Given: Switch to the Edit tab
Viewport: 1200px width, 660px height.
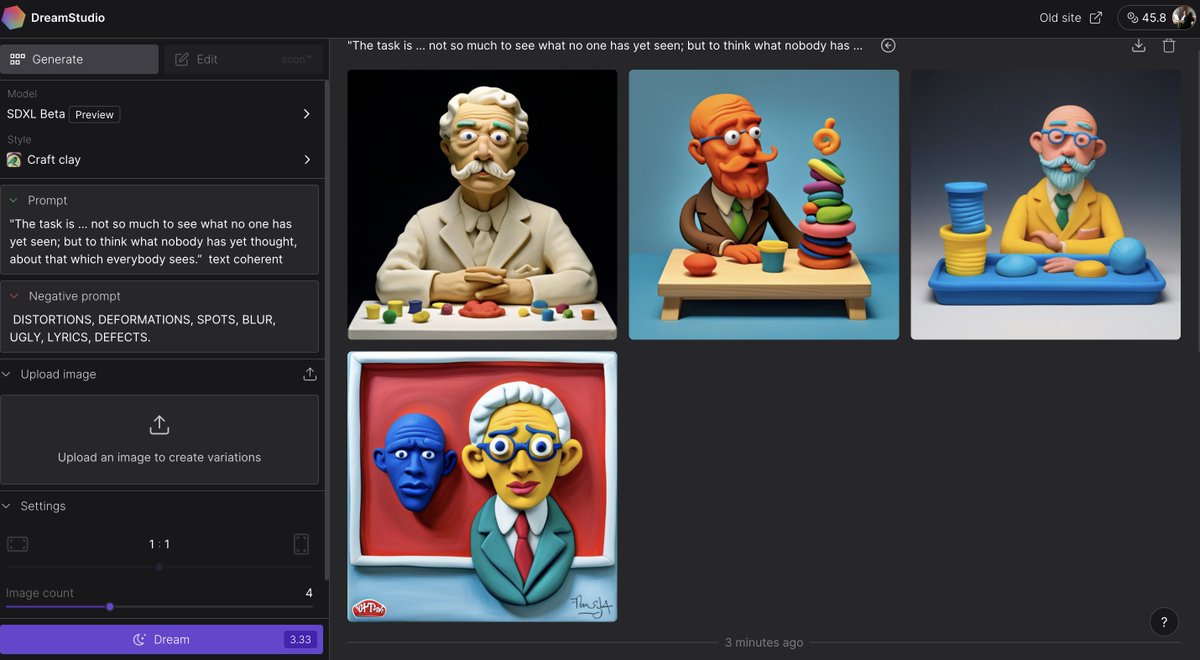Looking at the screenshot, I should (x=243, y=59).
